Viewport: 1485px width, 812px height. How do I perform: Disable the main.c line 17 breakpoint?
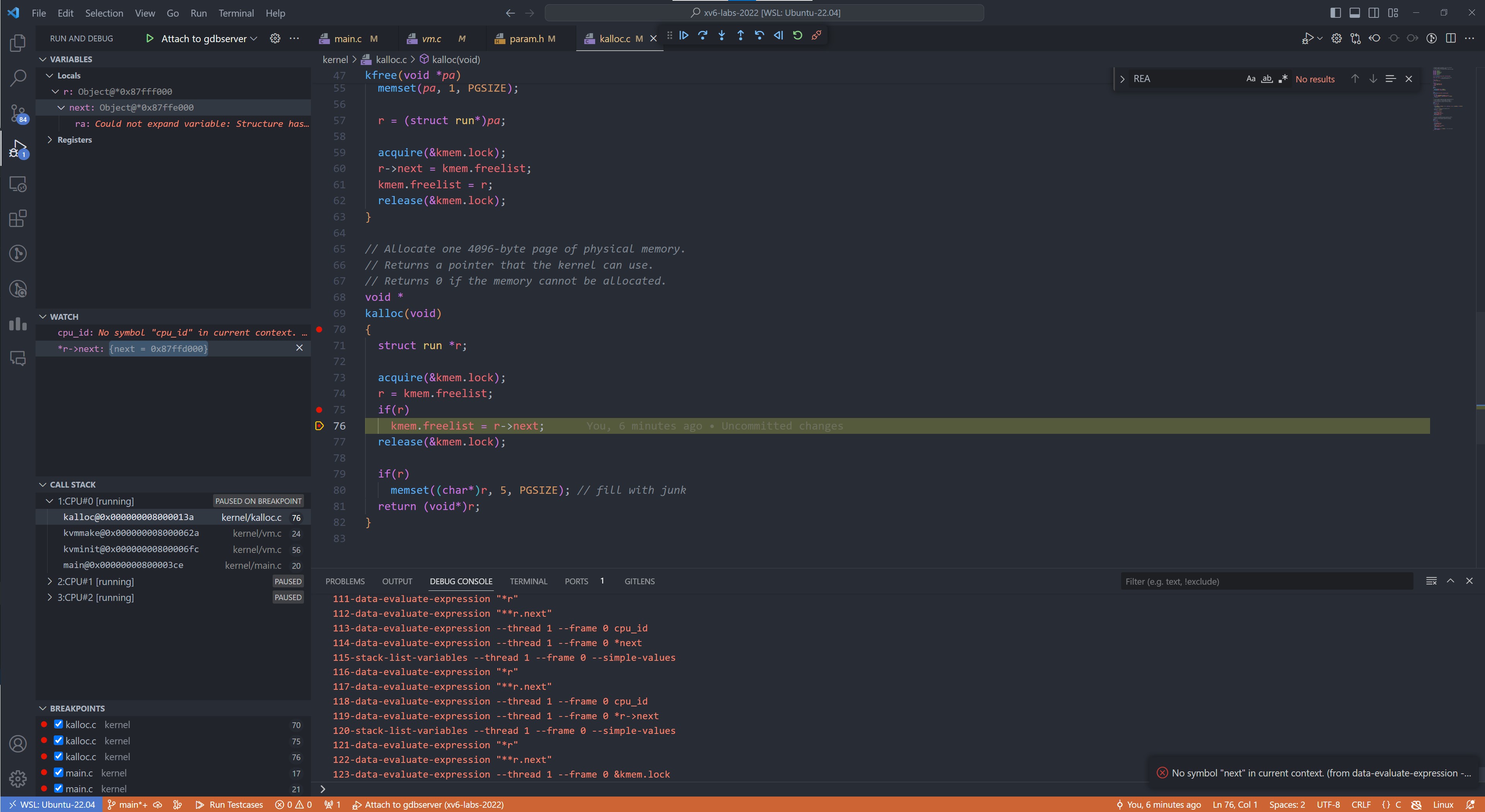point(59,772)
